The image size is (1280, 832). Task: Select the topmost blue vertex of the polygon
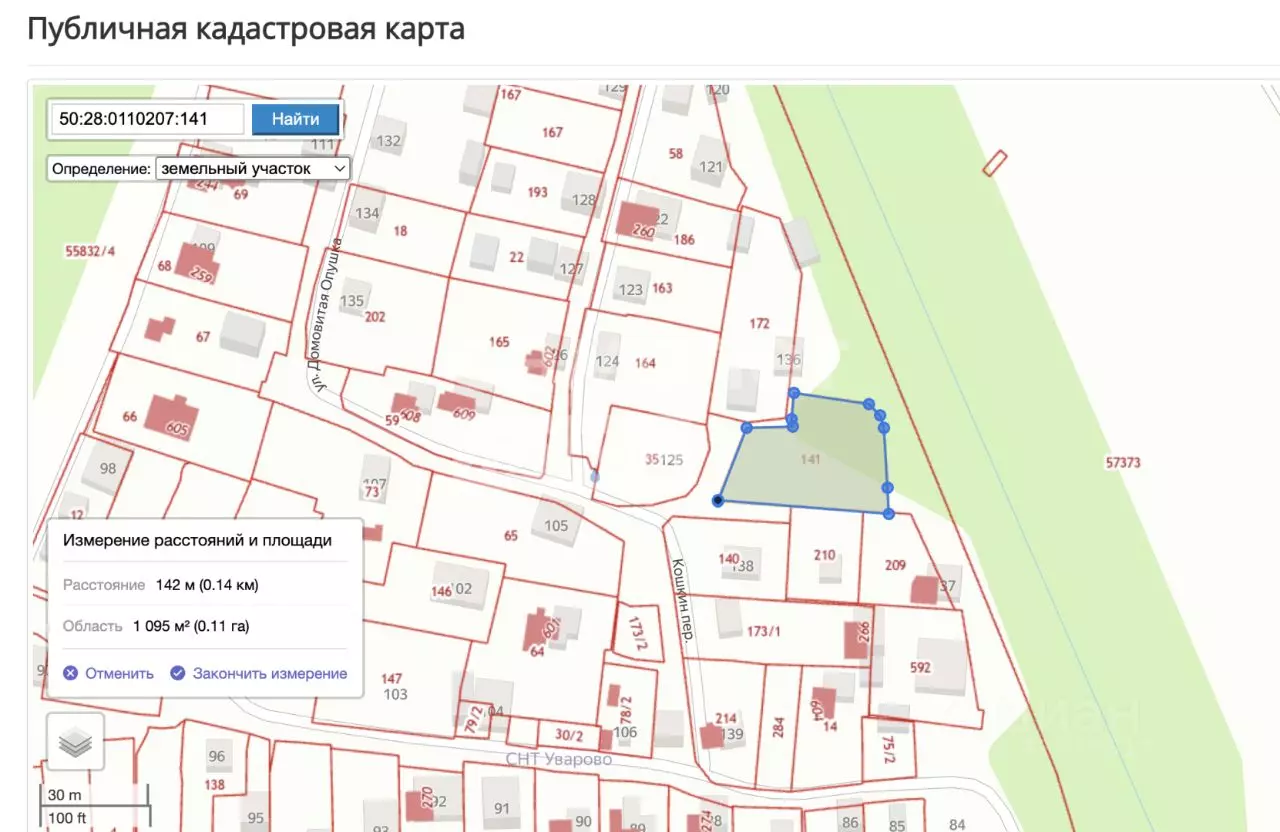coord(794,393)
